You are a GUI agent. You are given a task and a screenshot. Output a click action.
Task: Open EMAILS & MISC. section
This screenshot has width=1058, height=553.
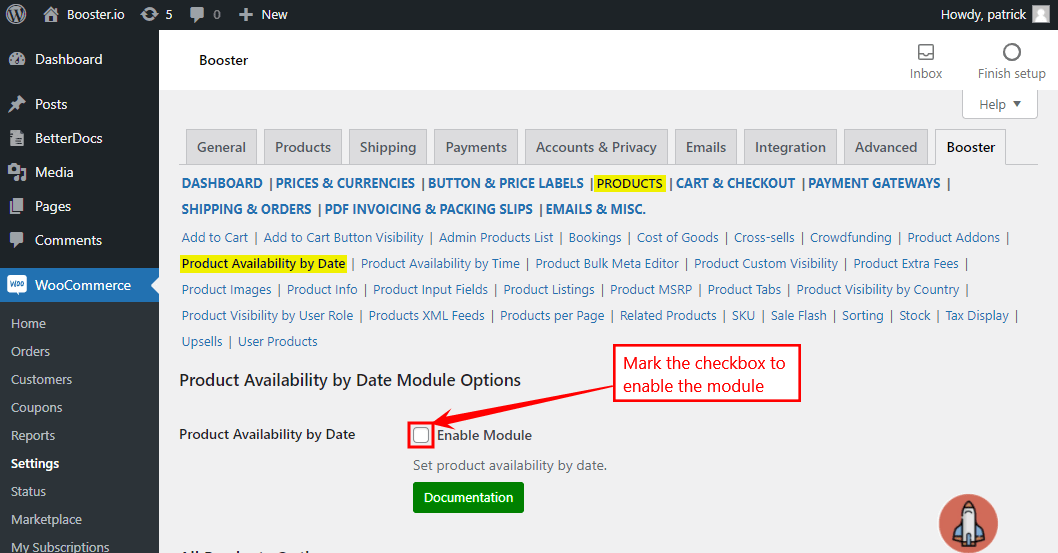(596, 209)
